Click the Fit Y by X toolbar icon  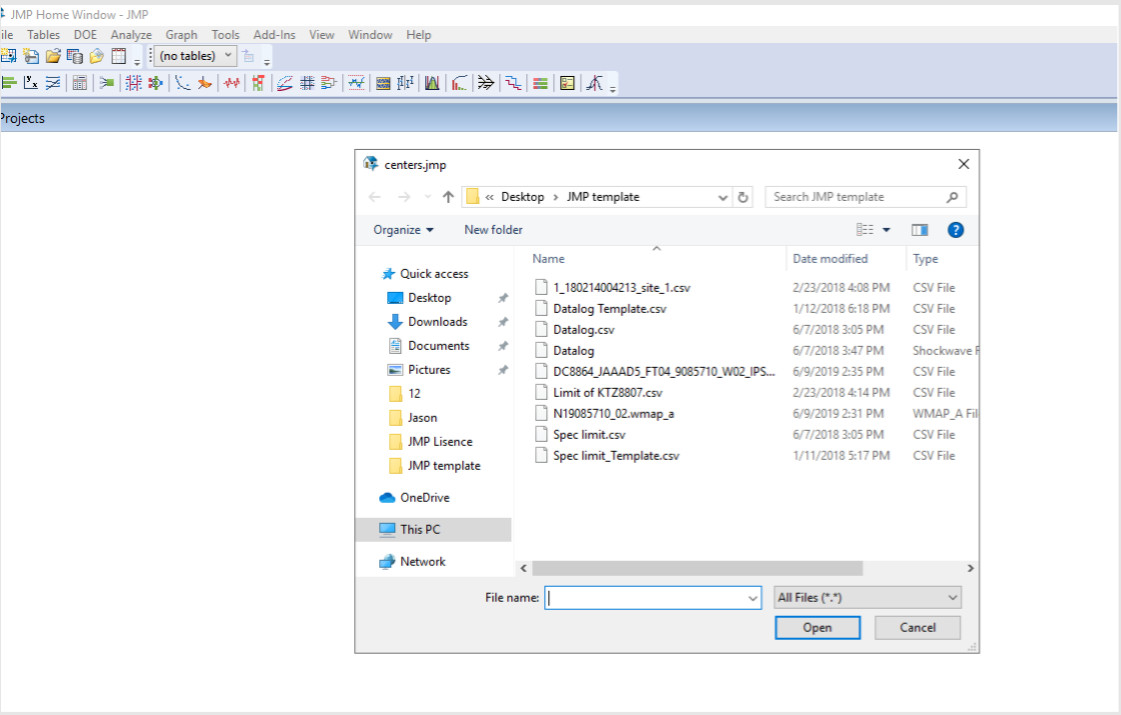pos(31,83)
